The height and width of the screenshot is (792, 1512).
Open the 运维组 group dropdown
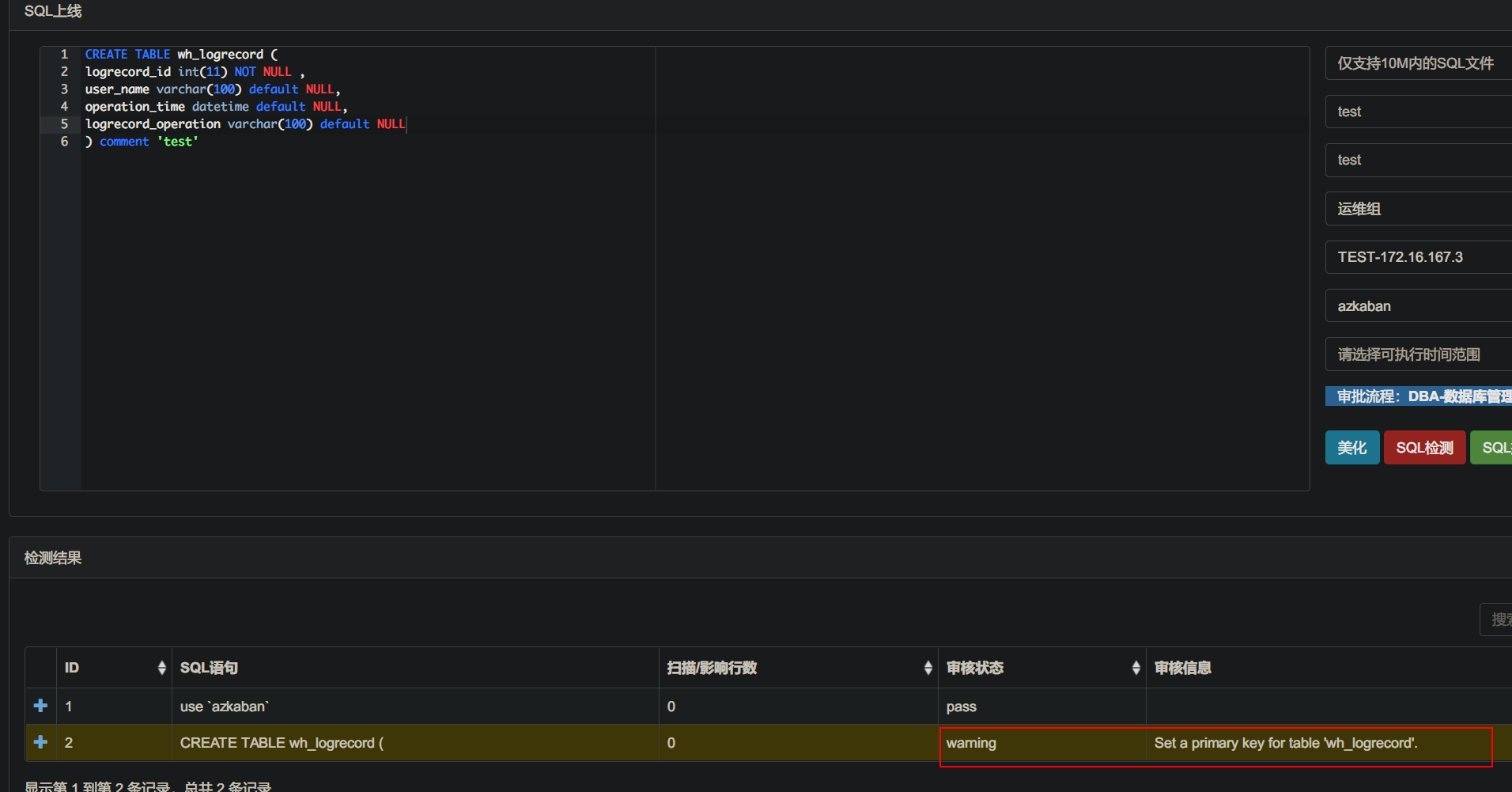1416,208
